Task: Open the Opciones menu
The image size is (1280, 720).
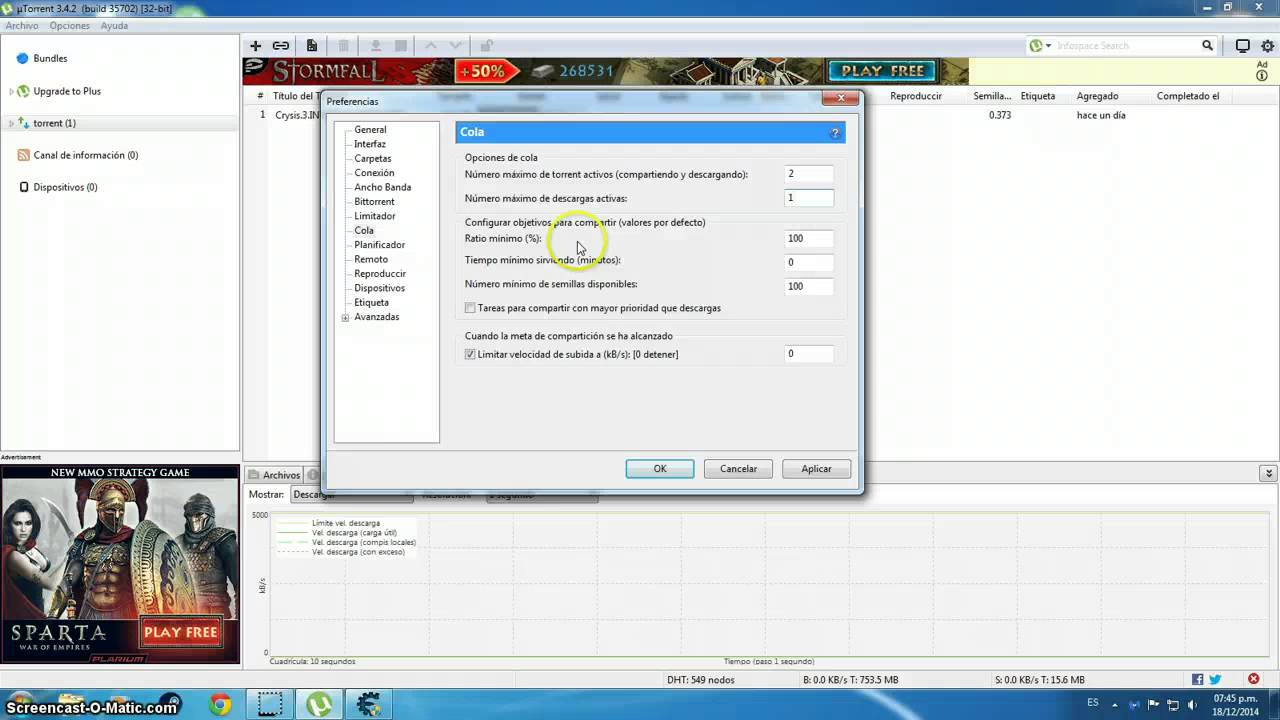Action: (x=69, y=25)
